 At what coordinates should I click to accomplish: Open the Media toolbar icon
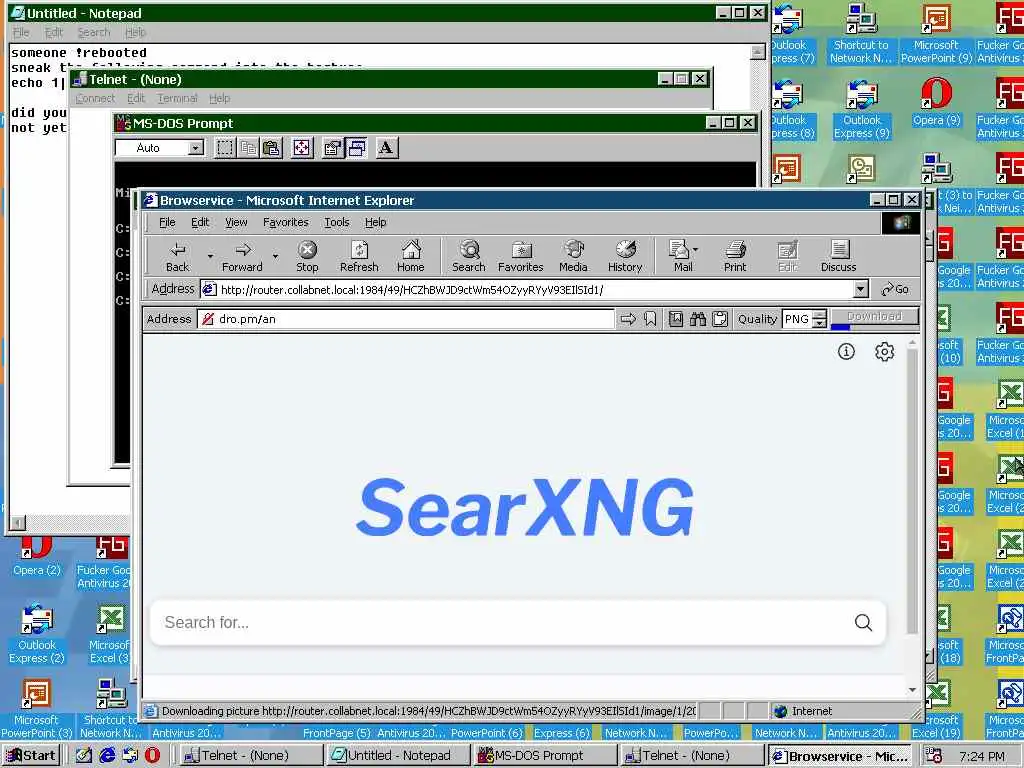point(573,257)
